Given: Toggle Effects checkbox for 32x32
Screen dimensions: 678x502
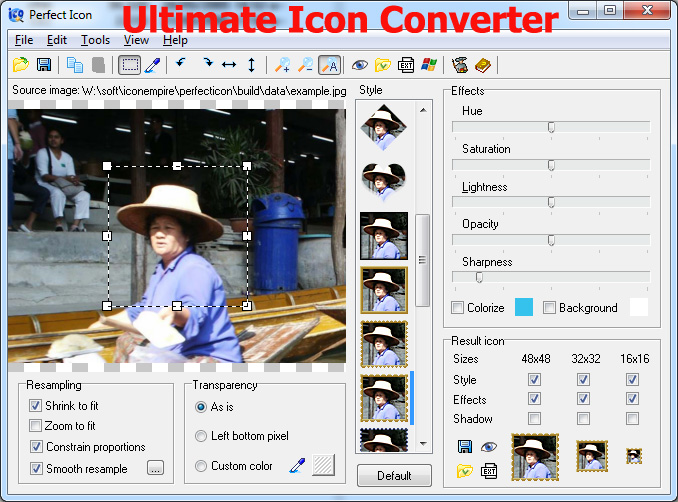Looking at the screenshot, I should [x=583, y=399].
